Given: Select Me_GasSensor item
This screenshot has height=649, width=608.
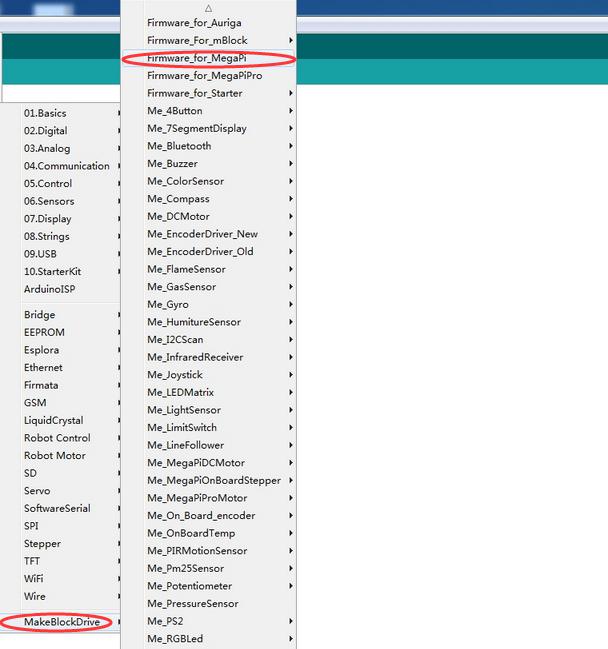Looking at the screenshot, I should click(209, 287).
